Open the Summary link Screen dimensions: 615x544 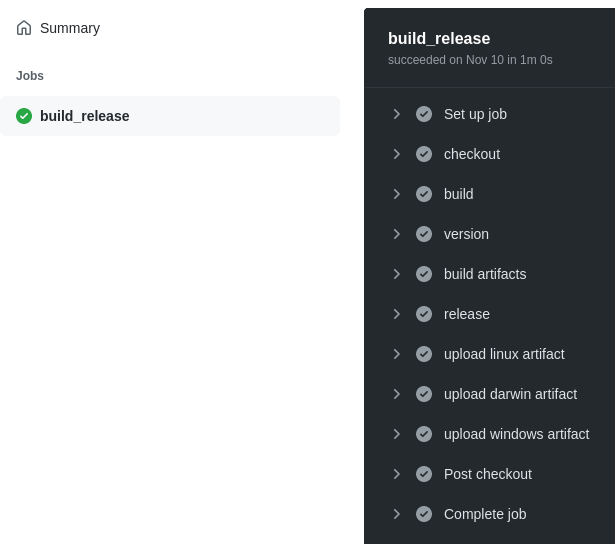coord(70,28)
